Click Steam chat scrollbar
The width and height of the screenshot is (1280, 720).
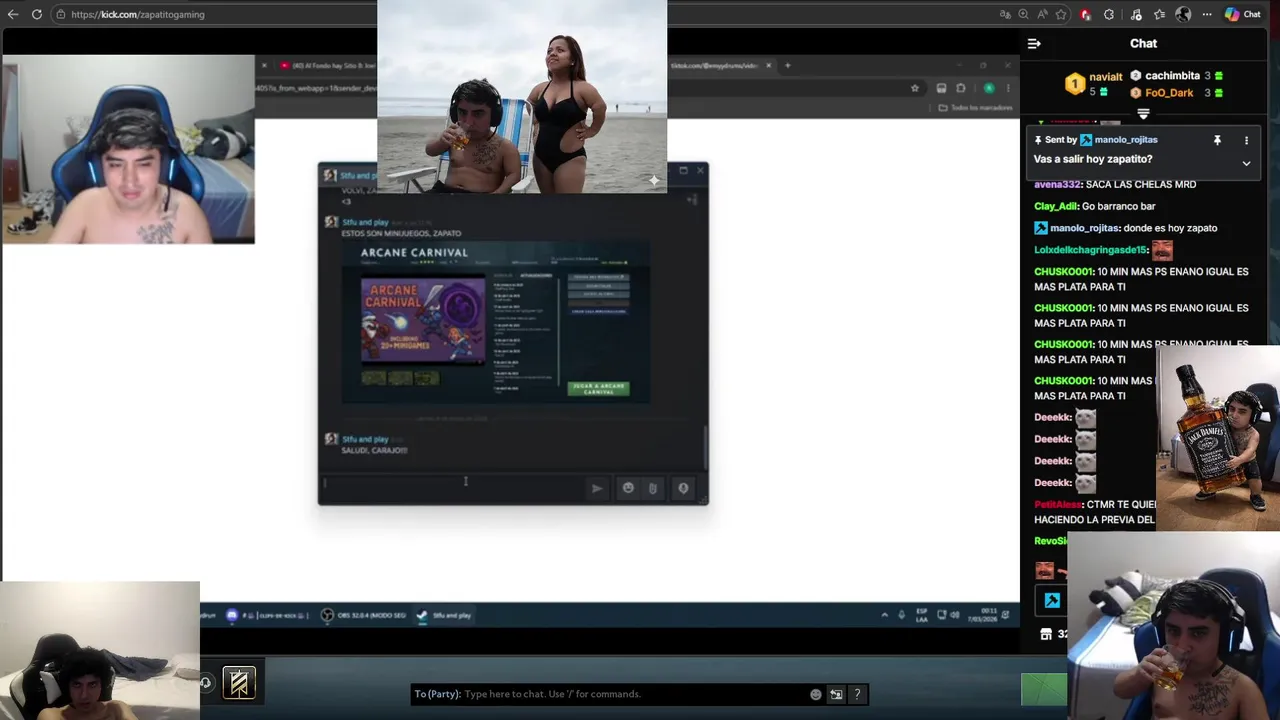705,448
